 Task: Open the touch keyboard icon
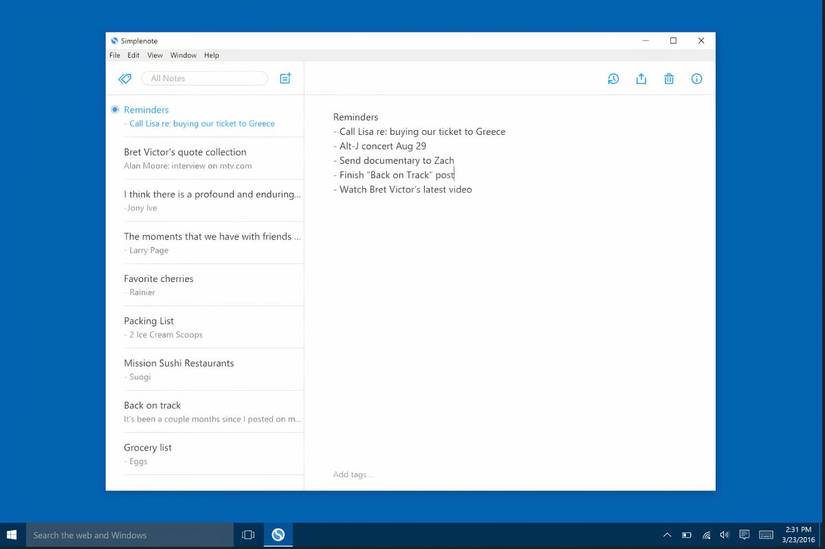(x=766, y=535)
